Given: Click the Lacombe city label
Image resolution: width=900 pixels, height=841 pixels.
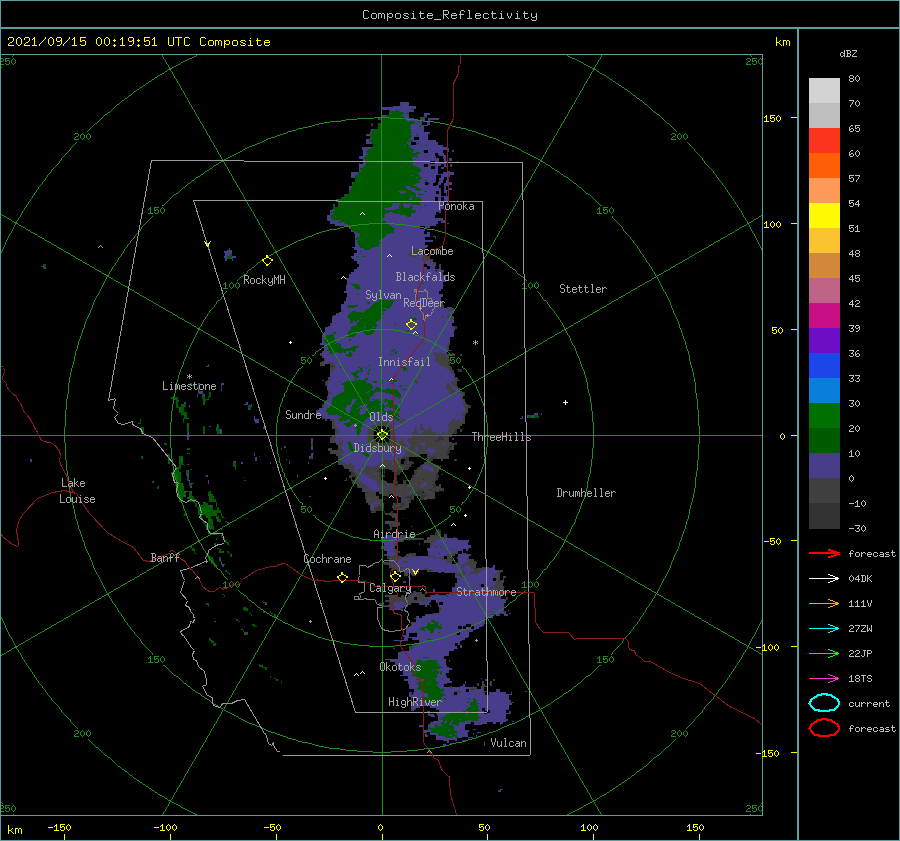Looking at the screenshot, I should (432, 251).
